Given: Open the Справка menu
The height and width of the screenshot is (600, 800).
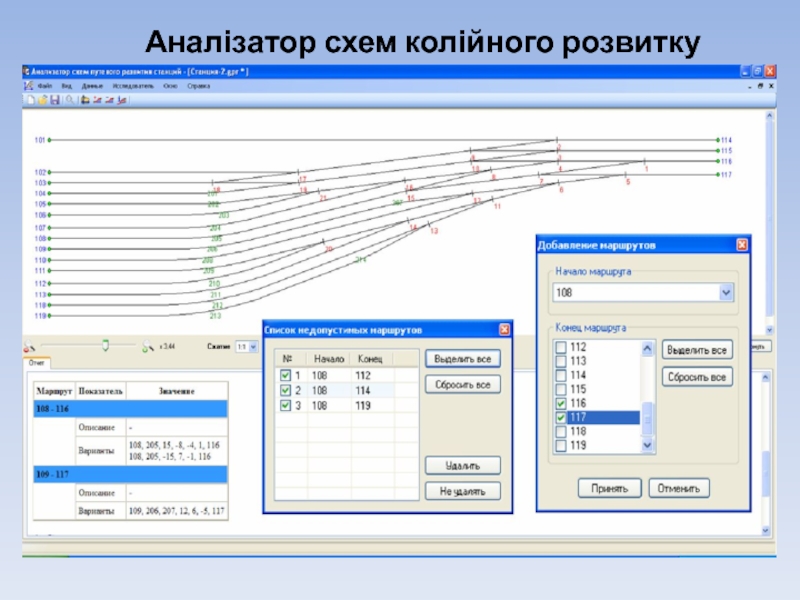Looking at the screenshot, I should (x=198, y=86).
